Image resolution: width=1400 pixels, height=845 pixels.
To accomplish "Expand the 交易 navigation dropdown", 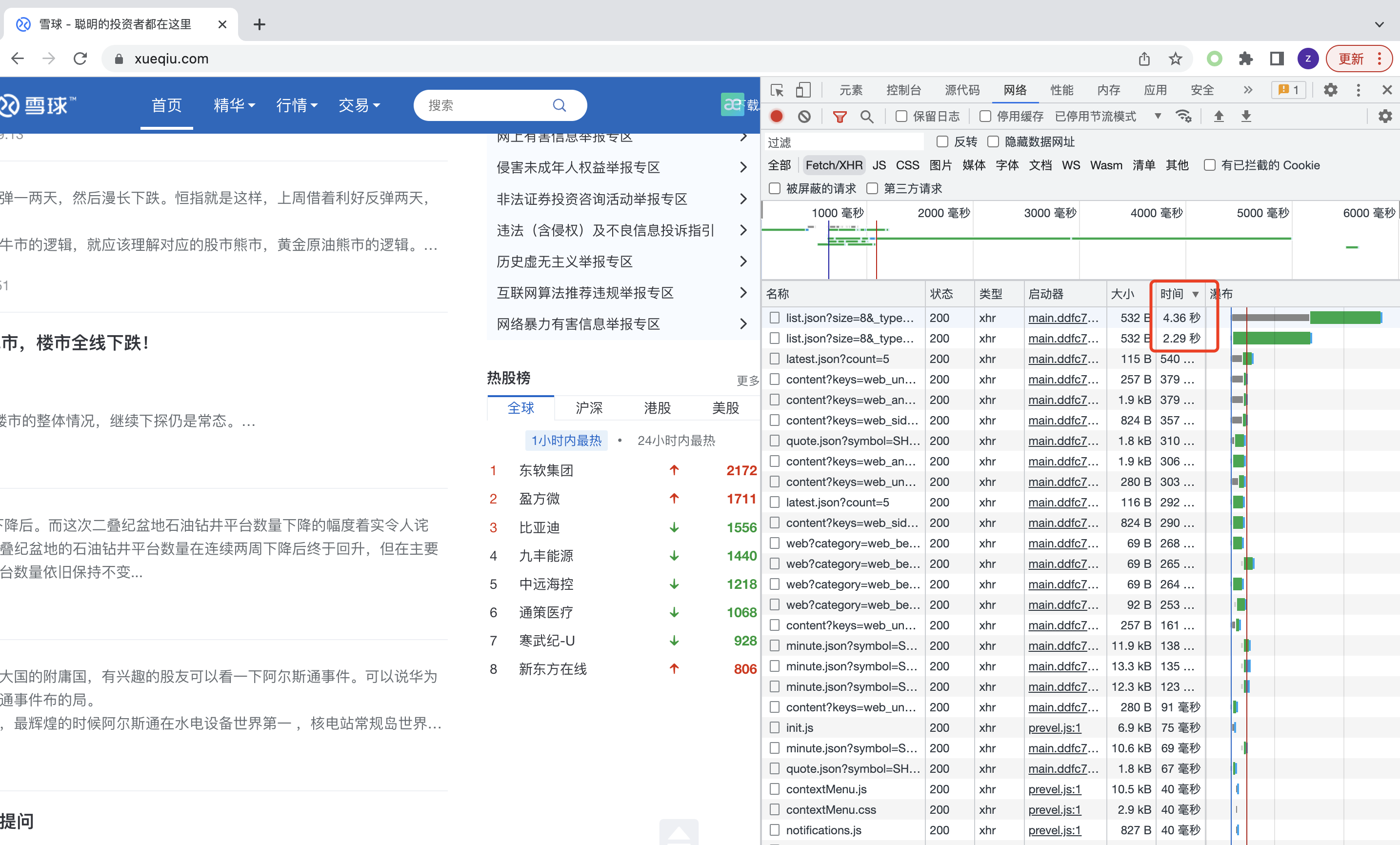I will (359, 105).
